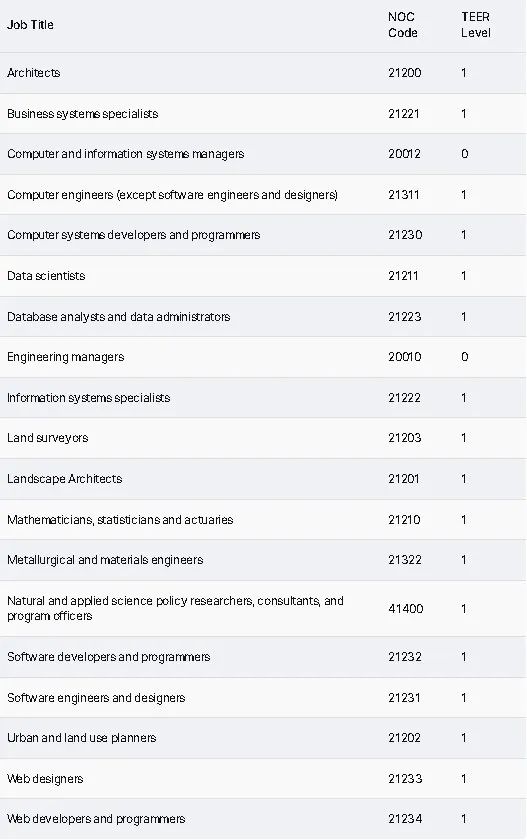This screenshot has width=527, height=840.
Task: Click the Land surveyors job title
Action: (x=48, y=438)
